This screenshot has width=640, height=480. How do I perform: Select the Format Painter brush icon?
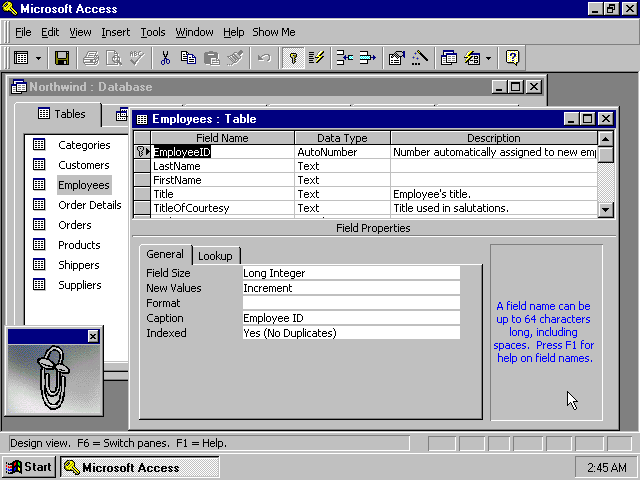click(x=235, y=58)
